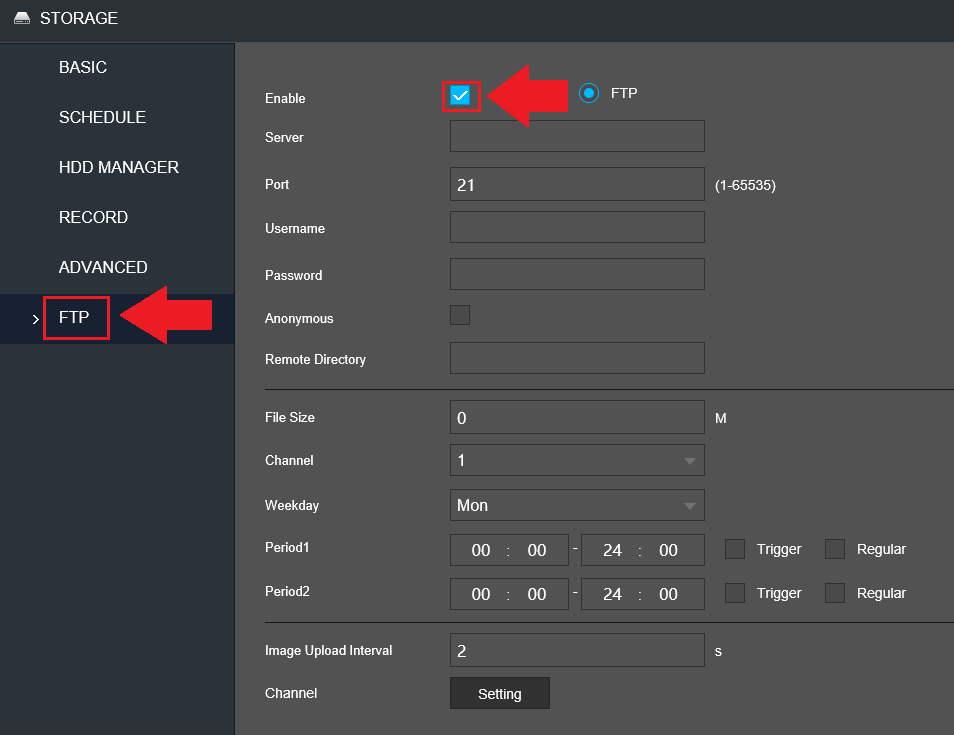This screenshot has height=735, width=954.
Task: Uncheck the Enable checkbox
Action: coord(460,95)
